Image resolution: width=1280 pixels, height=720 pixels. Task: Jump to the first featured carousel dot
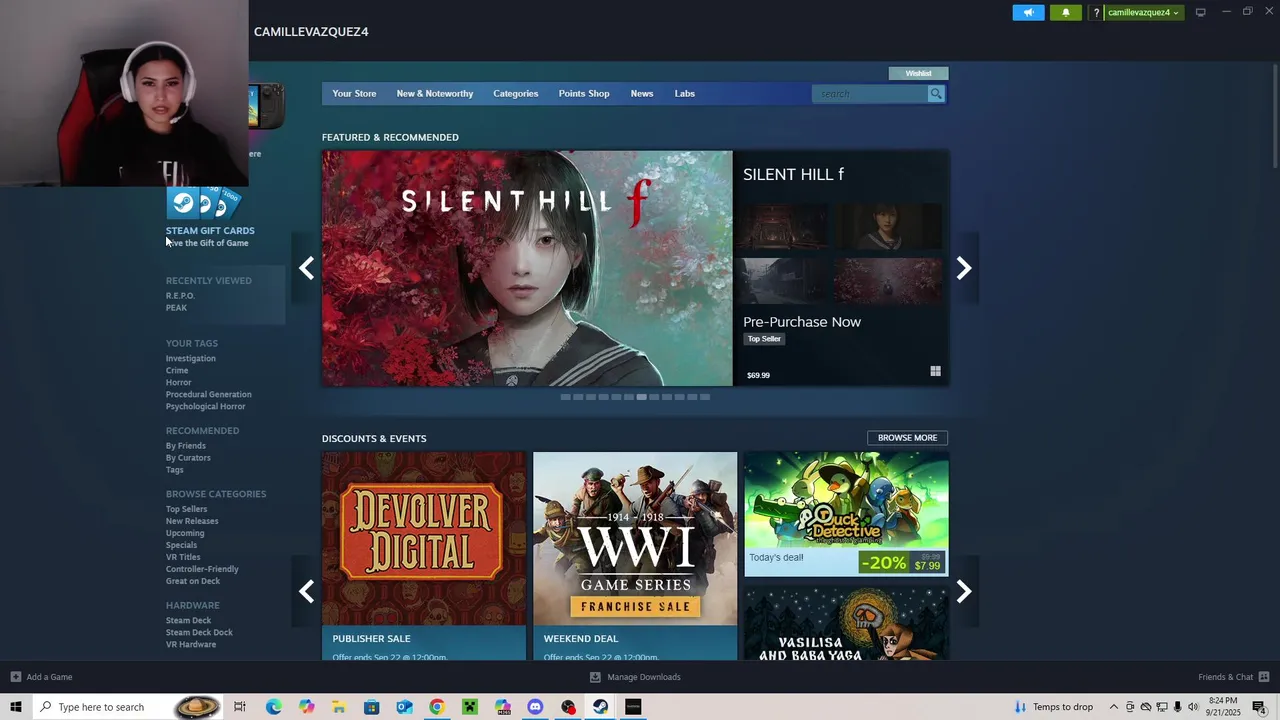click(x=566, y=397)
